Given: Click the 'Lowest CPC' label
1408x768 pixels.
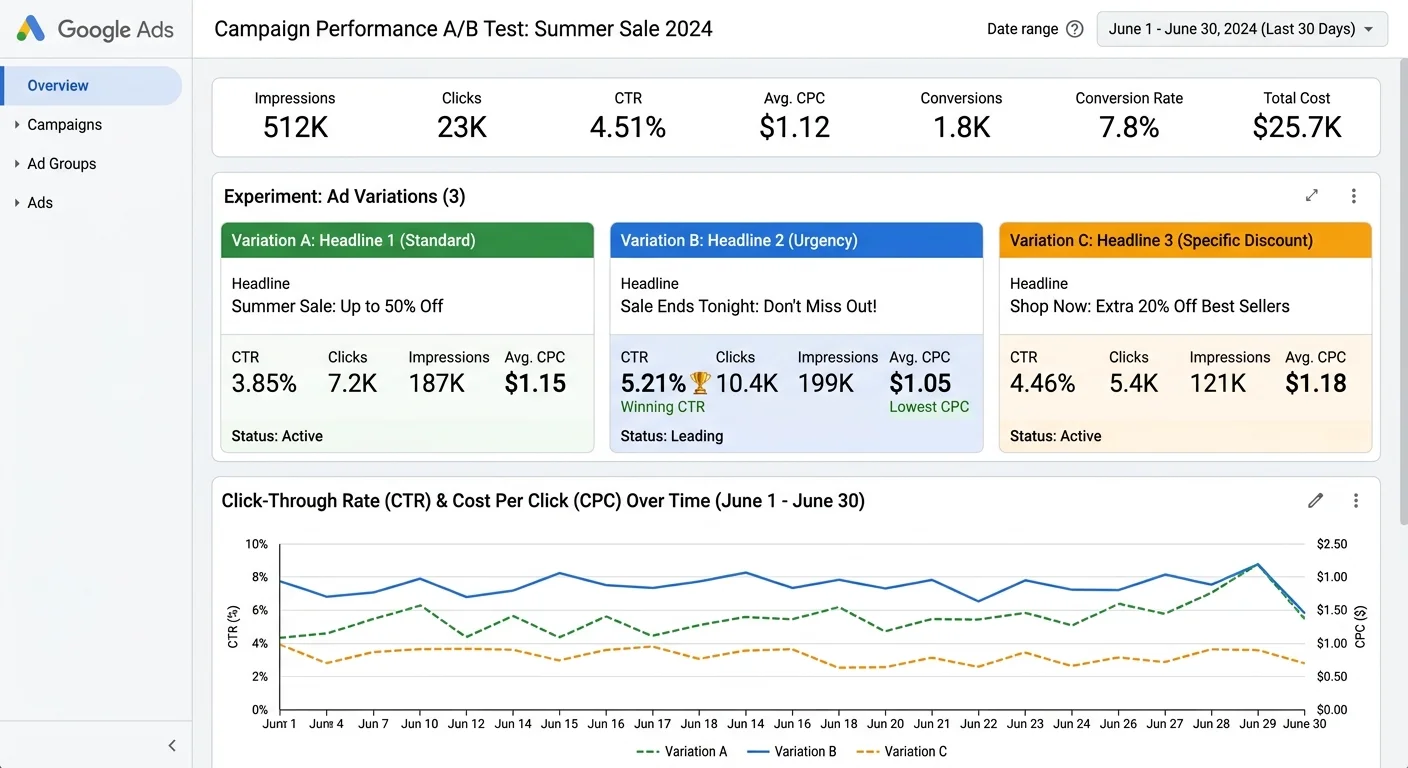Looking at the screenshot, I should (929, 407).
